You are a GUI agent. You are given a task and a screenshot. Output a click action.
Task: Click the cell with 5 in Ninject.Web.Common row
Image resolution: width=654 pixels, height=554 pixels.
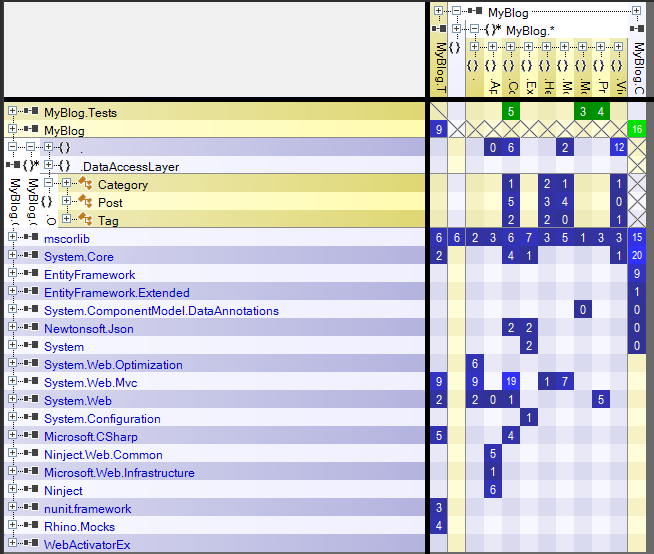tap(493, 453)
